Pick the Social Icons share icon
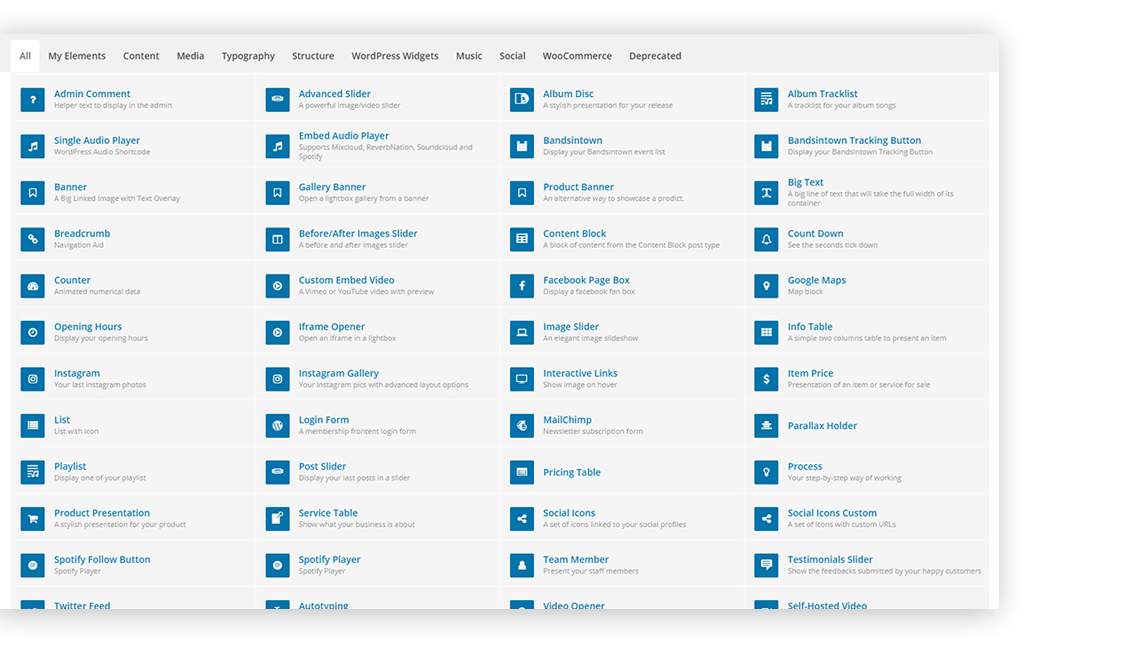This screenshot has width=1126, height=648. pyautogui.click(x=521, y=519)
